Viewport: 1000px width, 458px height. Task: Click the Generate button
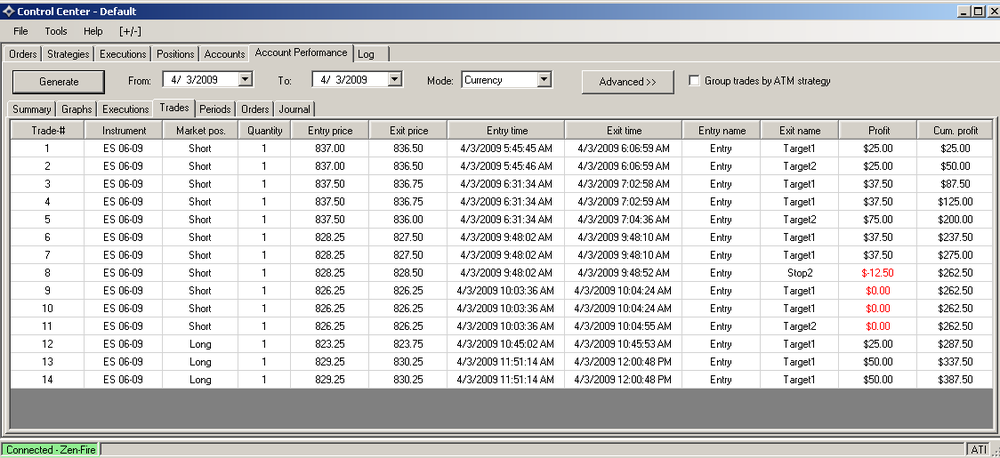pos(59,82)
